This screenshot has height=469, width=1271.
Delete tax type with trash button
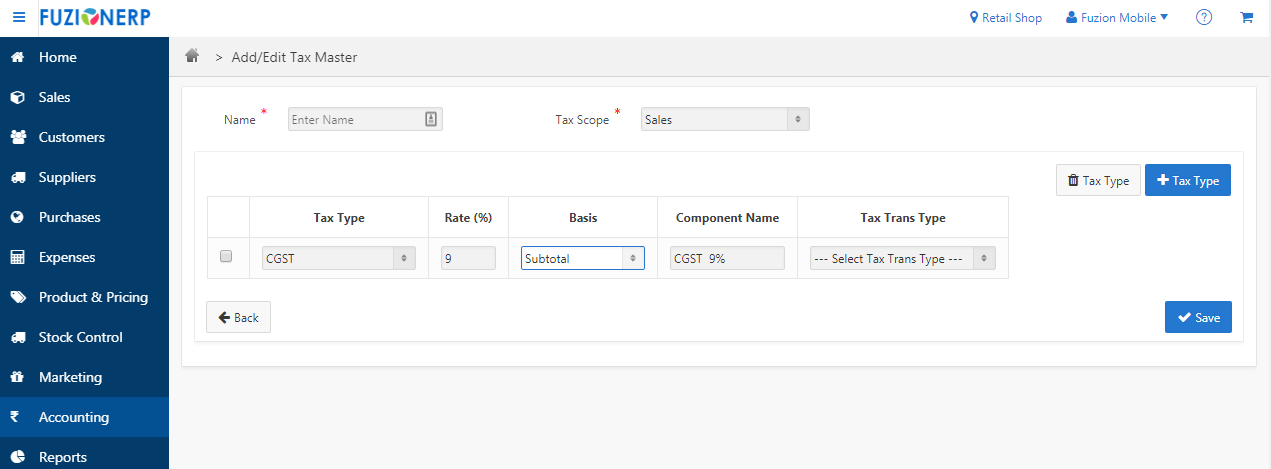(x=1098, y=180)
